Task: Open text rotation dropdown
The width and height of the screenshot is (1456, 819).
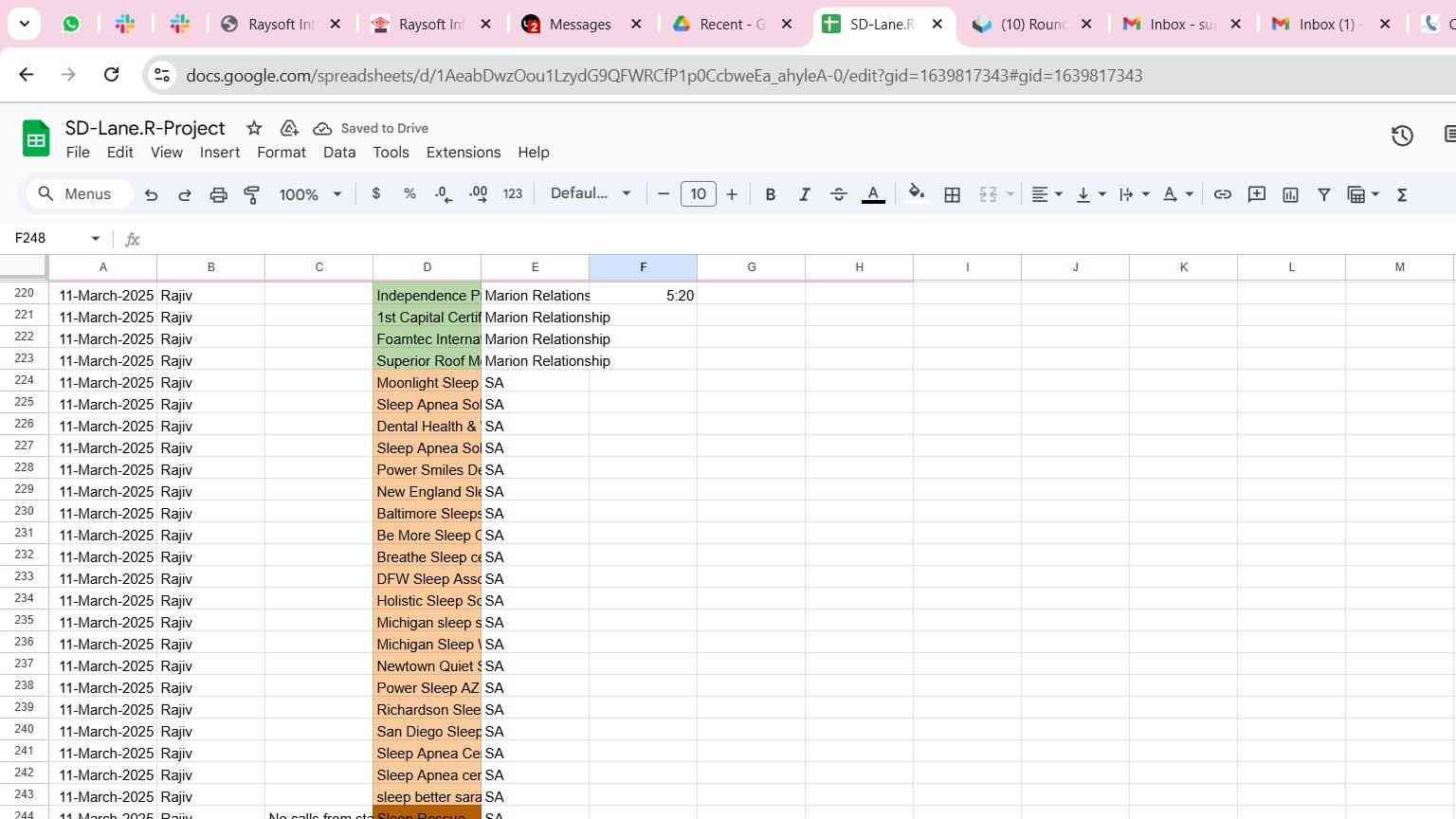Action: (x=1177, y=194)
